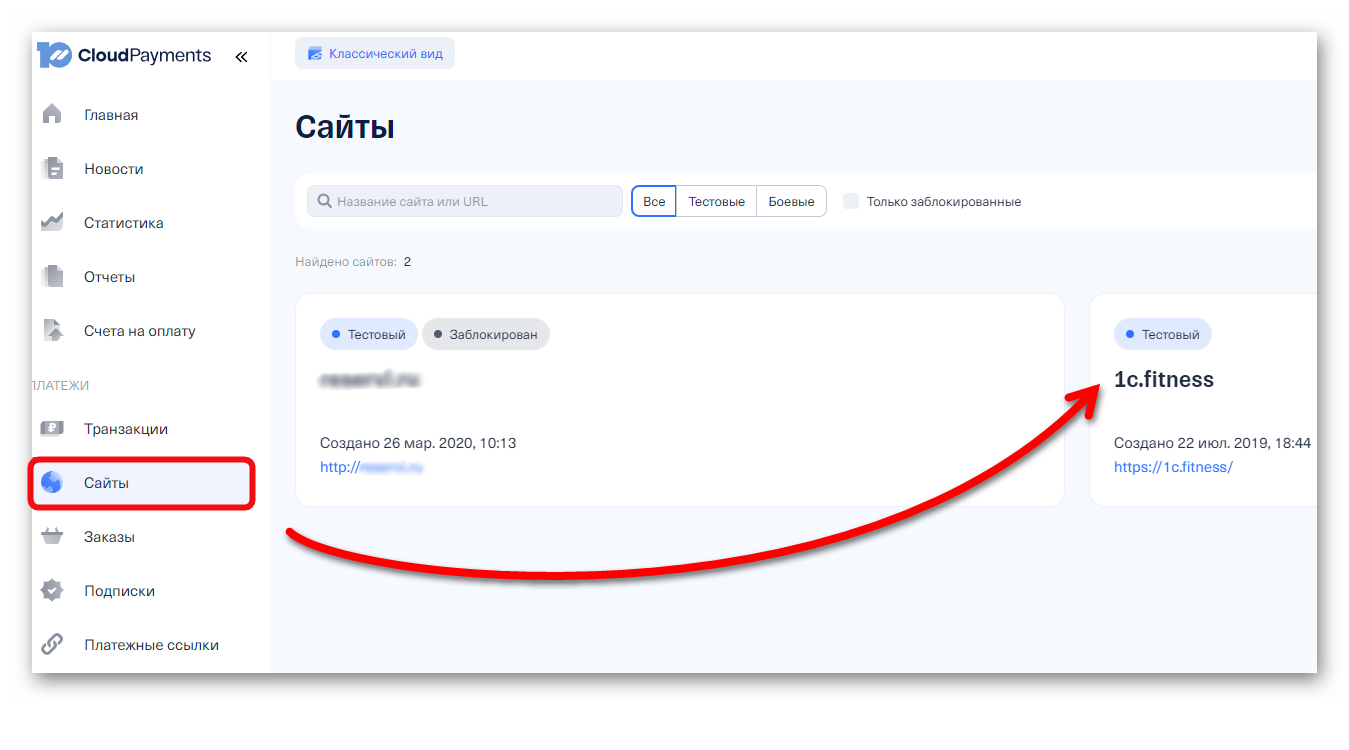Click the badge icon beside Подписки

52,591
